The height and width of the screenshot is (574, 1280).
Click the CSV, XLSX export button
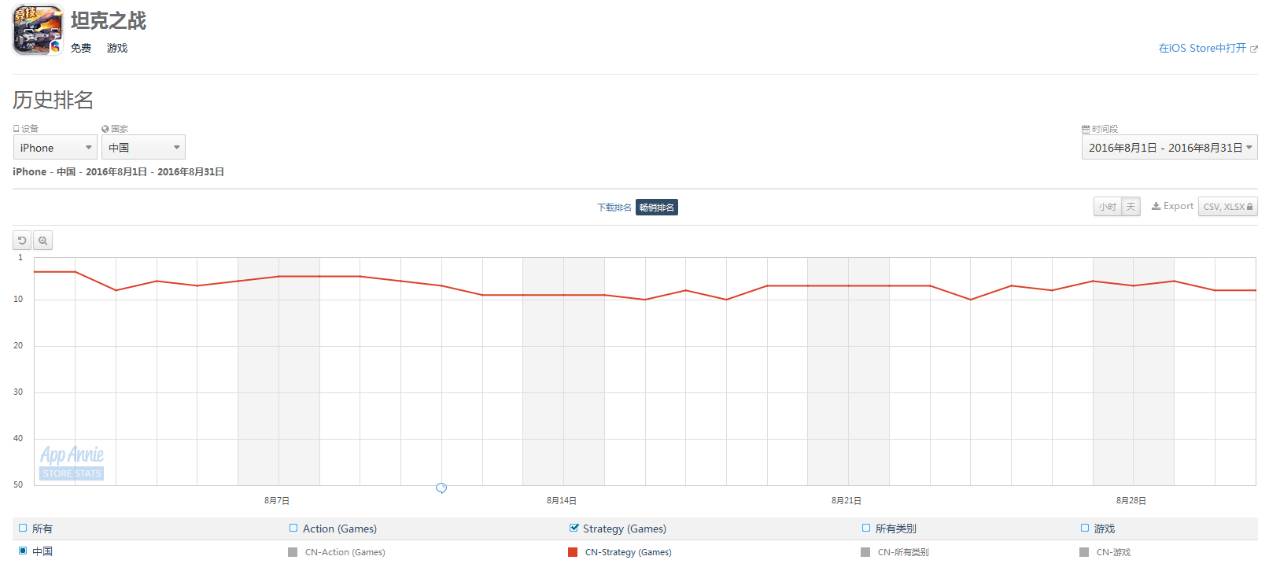pyautogui.click(x=1228, y=207)
